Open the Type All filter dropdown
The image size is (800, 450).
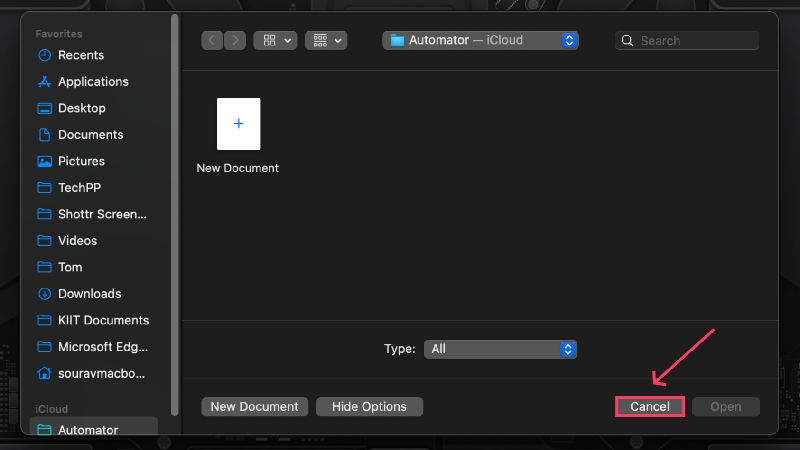point(500,349)
